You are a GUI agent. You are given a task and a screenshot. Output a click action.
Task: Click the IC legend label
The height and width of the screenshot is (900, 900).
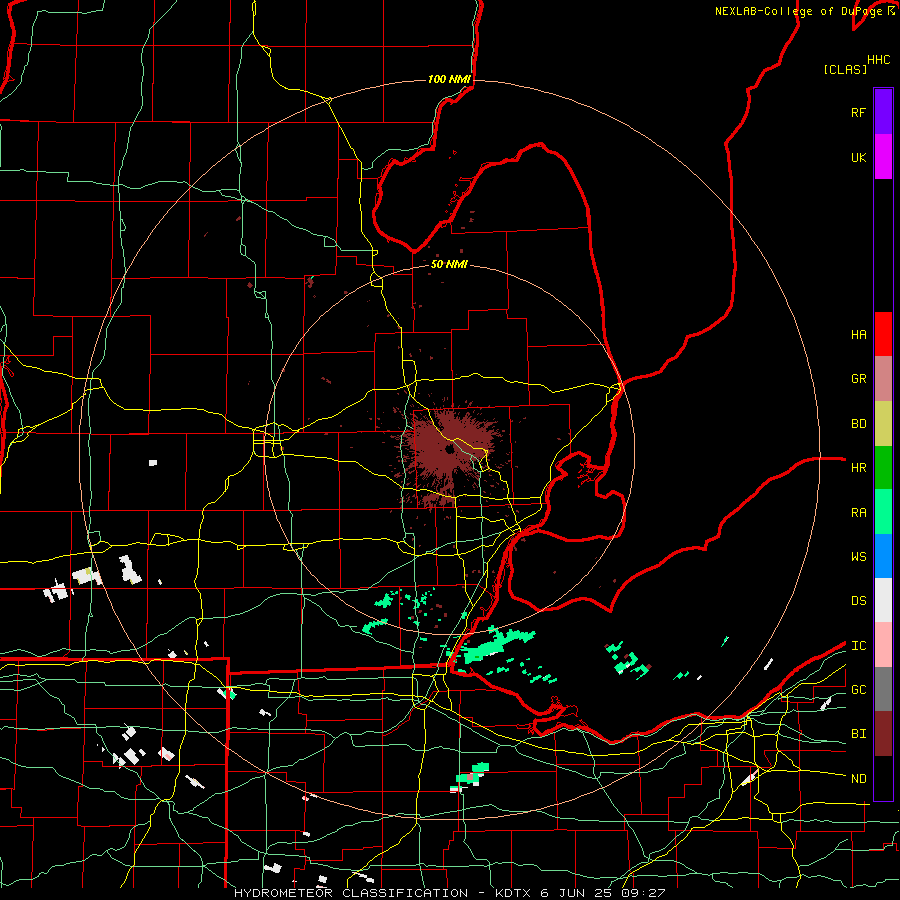858,646
